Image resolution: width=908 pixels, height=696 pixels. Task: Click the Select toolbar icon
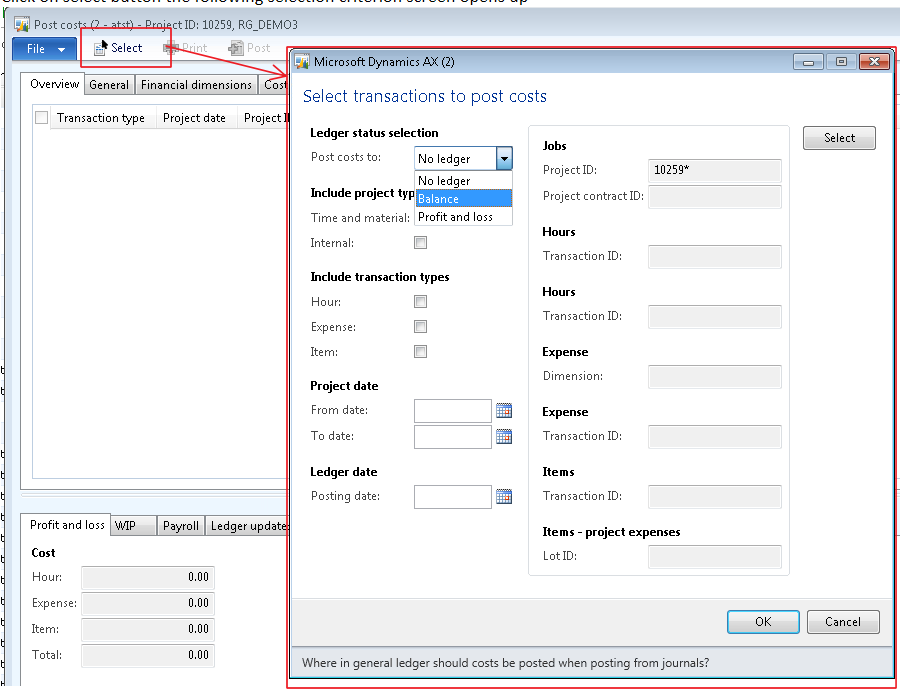101,48
